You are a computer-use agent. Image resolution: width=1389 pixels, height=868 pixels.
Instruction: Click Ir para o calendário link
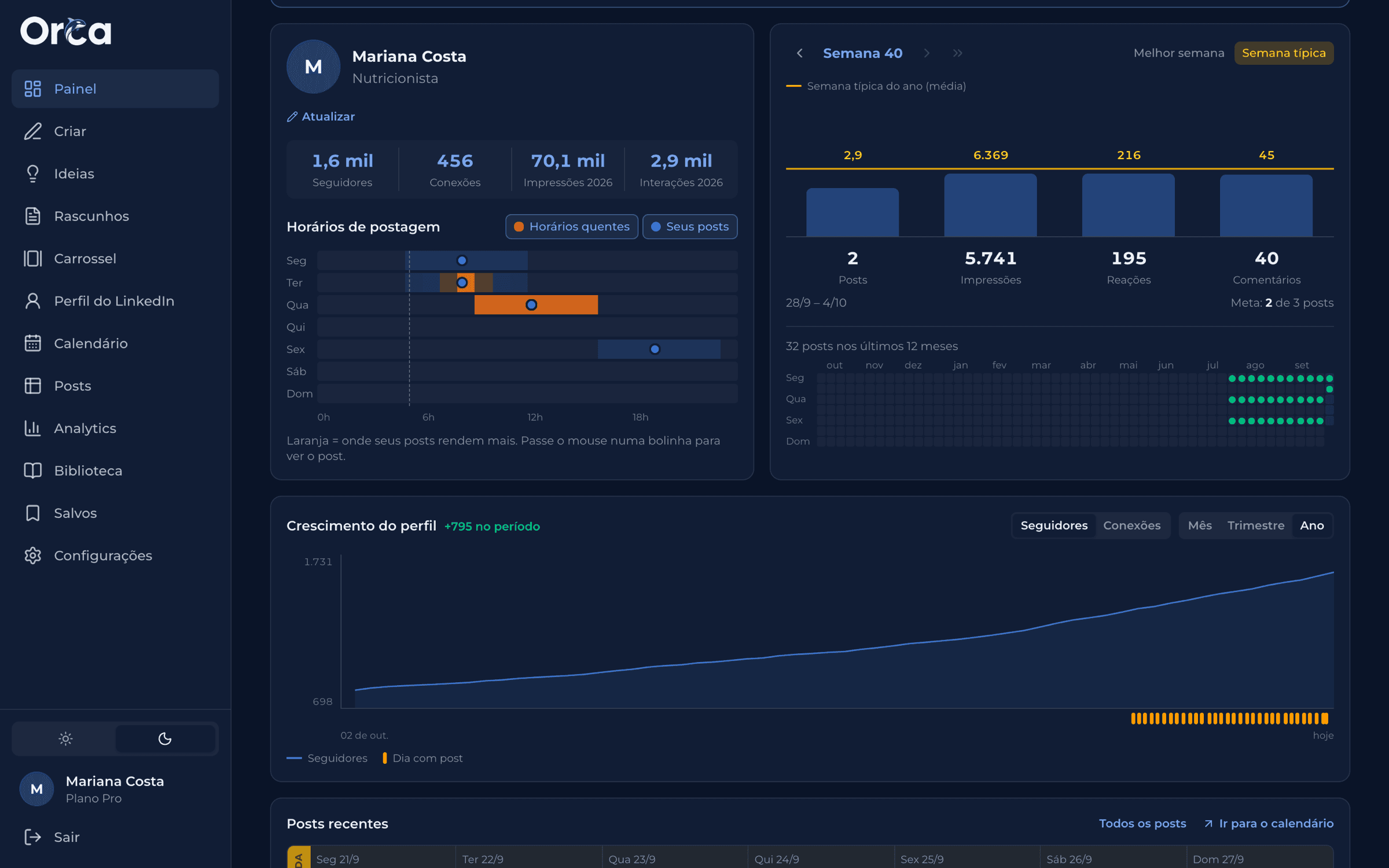tap(1269, 823)
